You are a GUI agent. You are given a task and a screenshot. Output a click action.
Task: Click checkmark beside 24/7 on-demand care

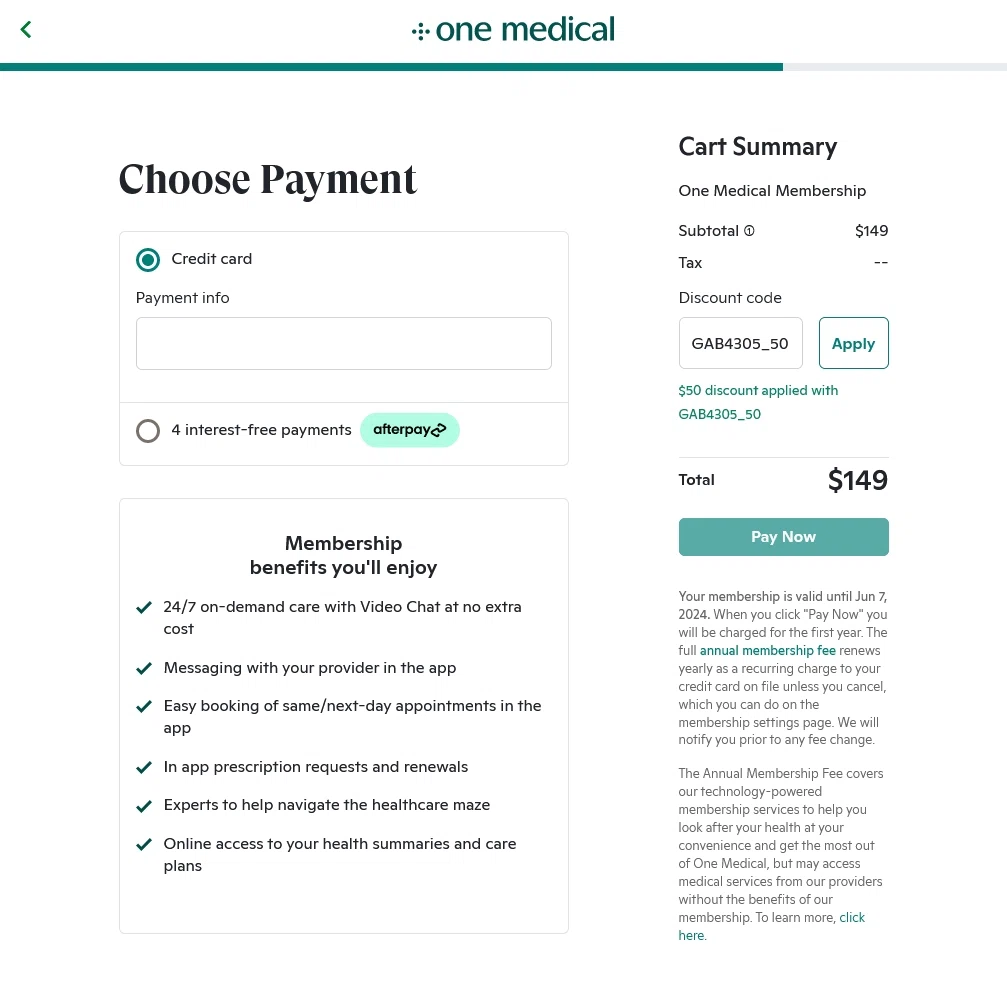[x=144, y=607]
